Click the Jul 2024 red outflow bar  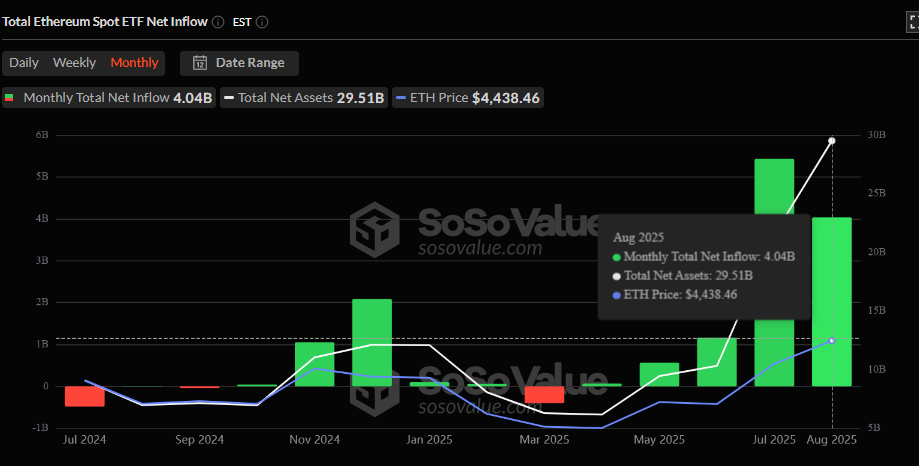[x=85, y=396]
